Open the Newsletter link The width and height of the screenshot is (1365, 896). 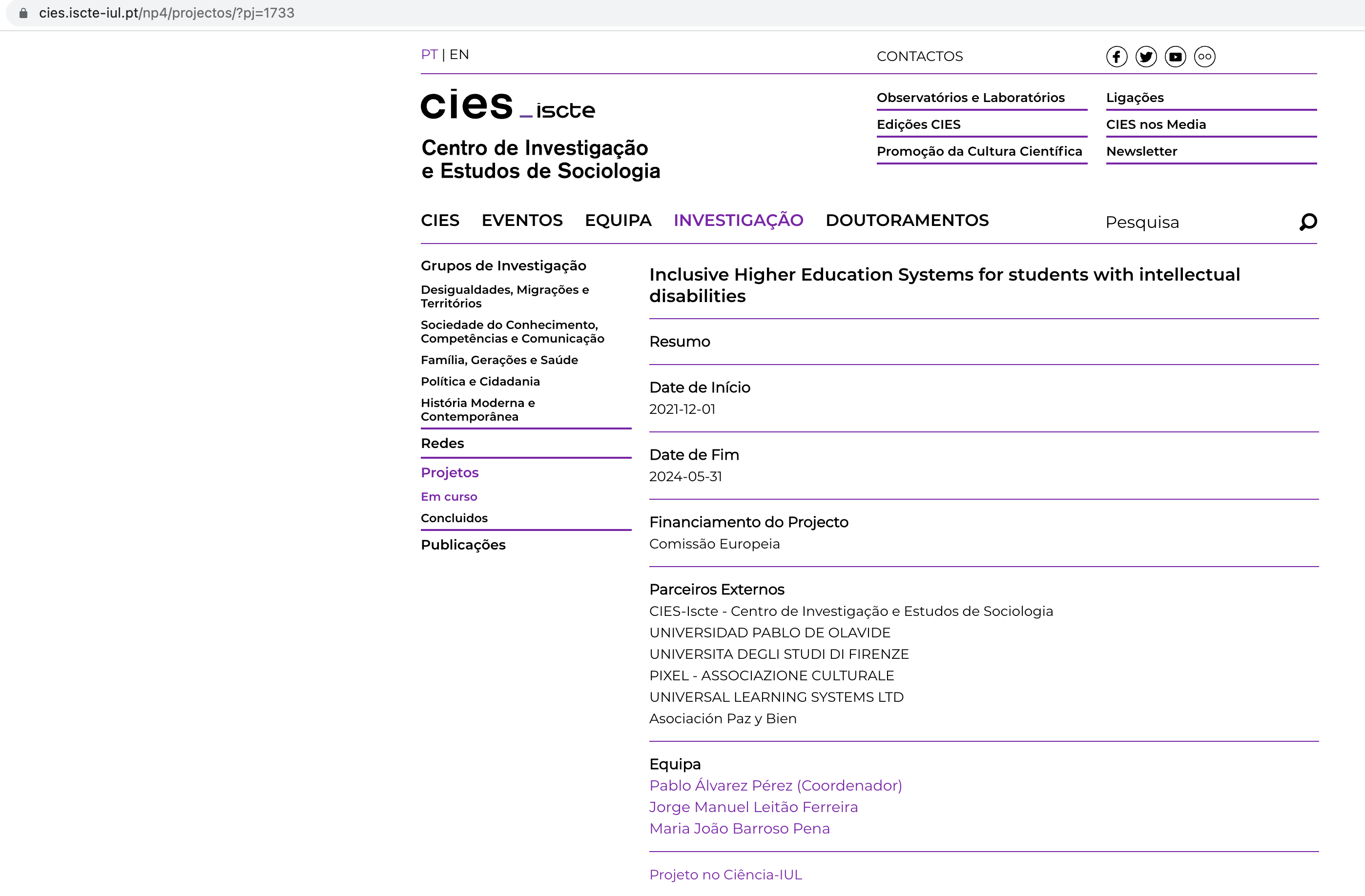pos(1141,151)
